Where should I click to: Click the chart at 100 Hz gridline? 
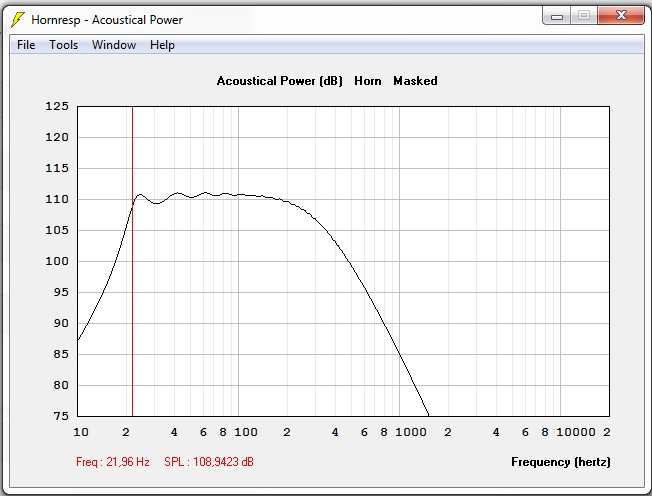click(x=238, y=261)
